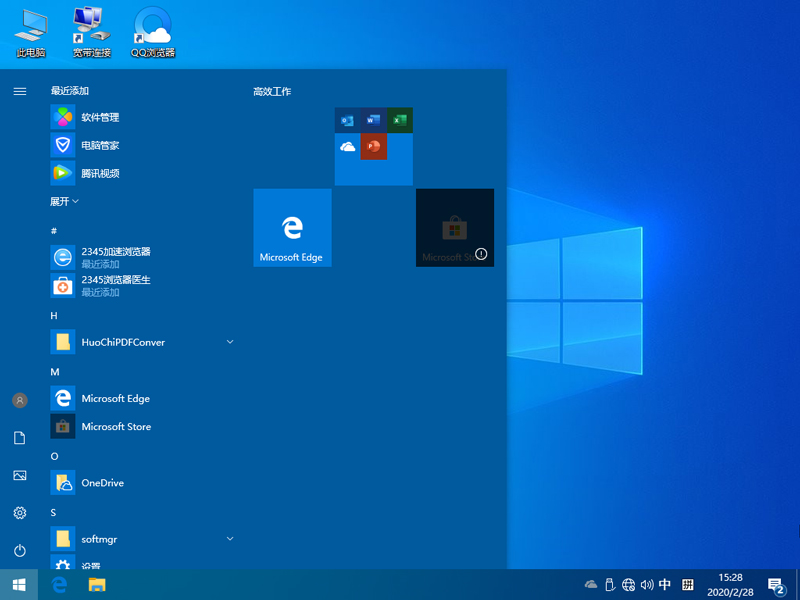Launch Microsoft Edge from the taskbar

(59, 584)
